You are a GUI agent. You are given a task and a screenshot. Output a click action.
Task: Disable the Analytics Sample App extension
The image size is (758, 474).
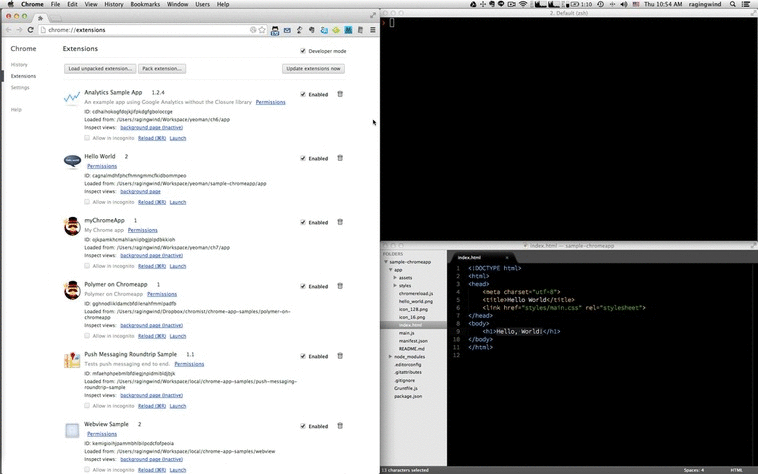303,94
